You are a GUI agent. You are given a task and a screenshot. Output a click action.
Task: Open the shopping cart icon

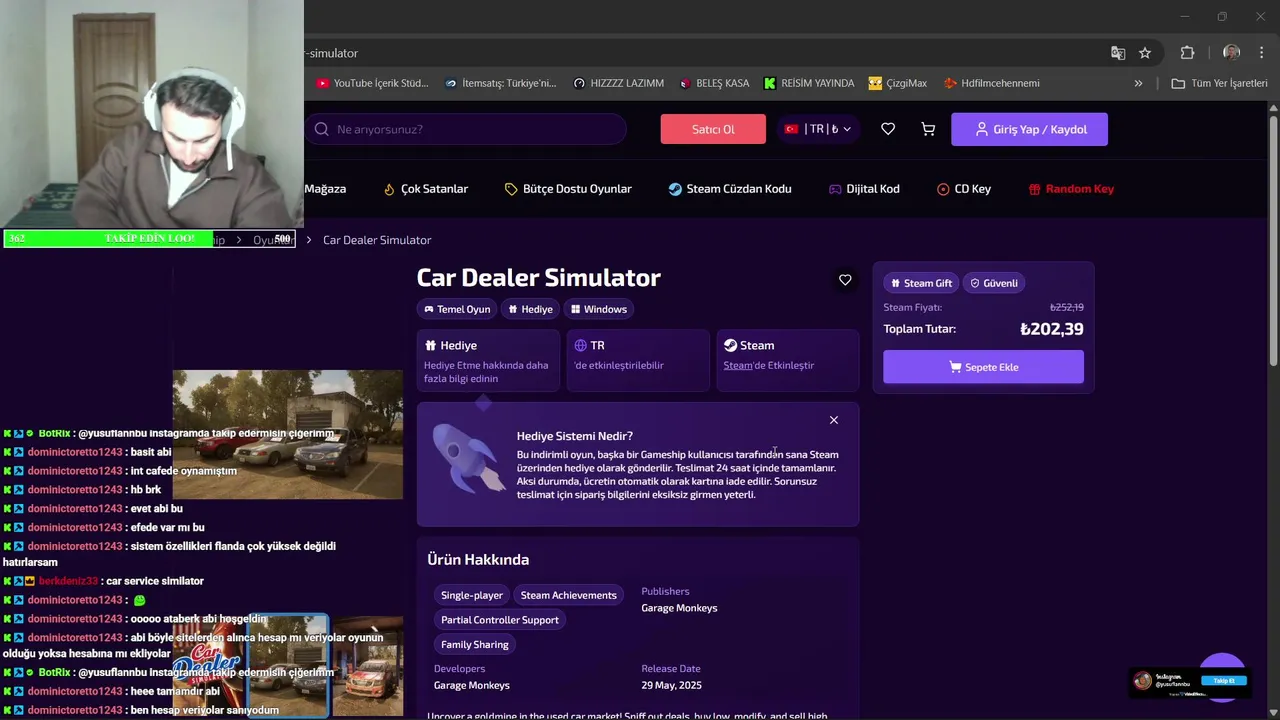point(928,129)
